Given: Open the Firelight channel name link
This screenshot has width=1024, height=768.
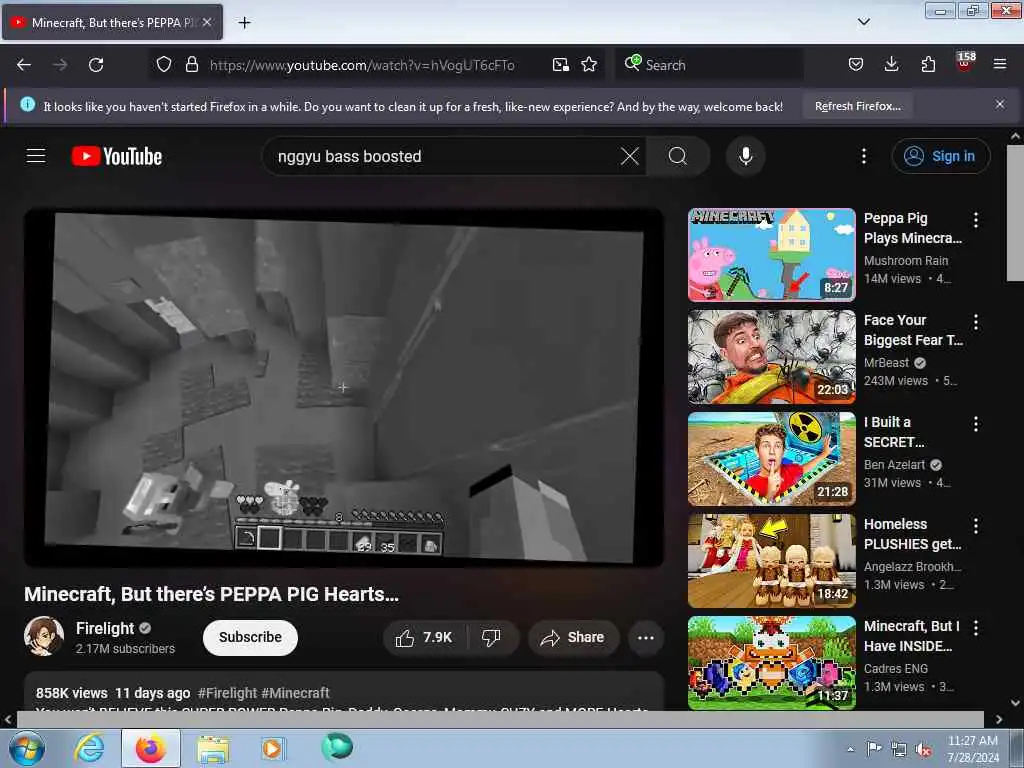Looking at the screenshot, I should point(104,628).
